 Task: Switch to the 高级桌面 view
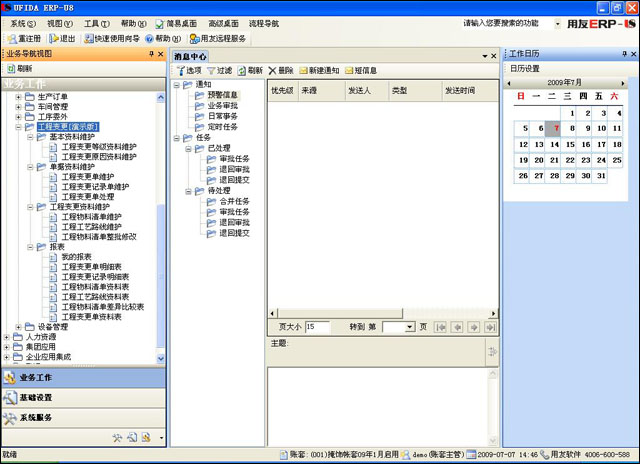point(223,24)
